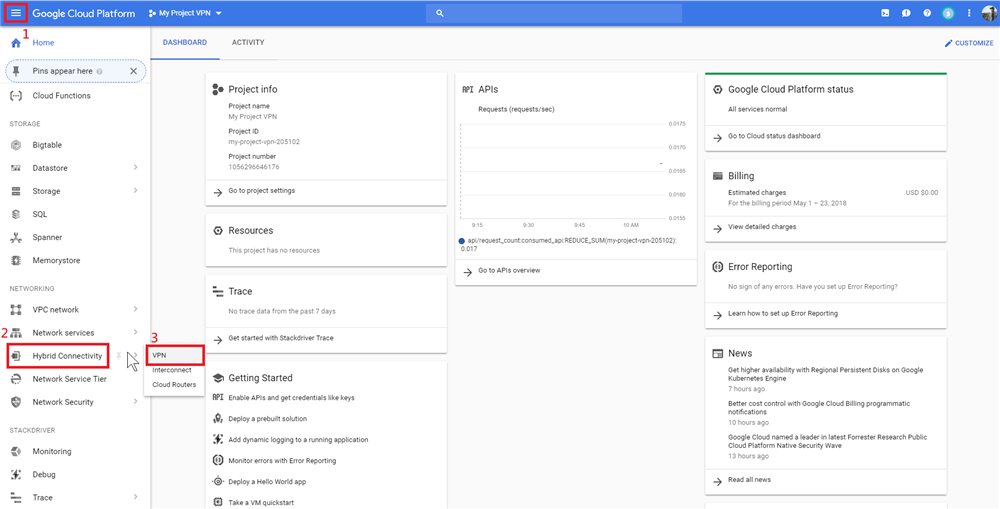The width and height of the screenshot is (1000, 509).
Task: Click the pin icon beside Hybrid Connectivity
Action: pos(119,356)
